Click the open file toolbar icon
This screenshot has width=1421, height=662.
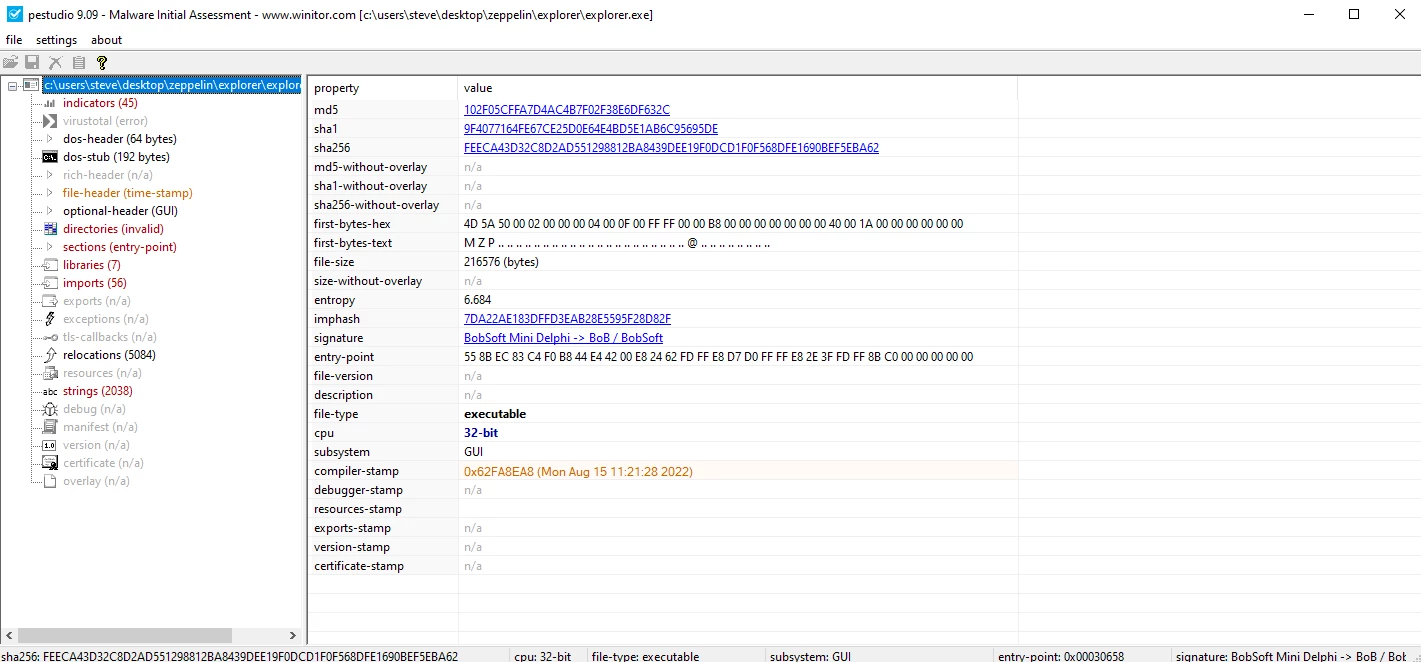click(10, 62)
